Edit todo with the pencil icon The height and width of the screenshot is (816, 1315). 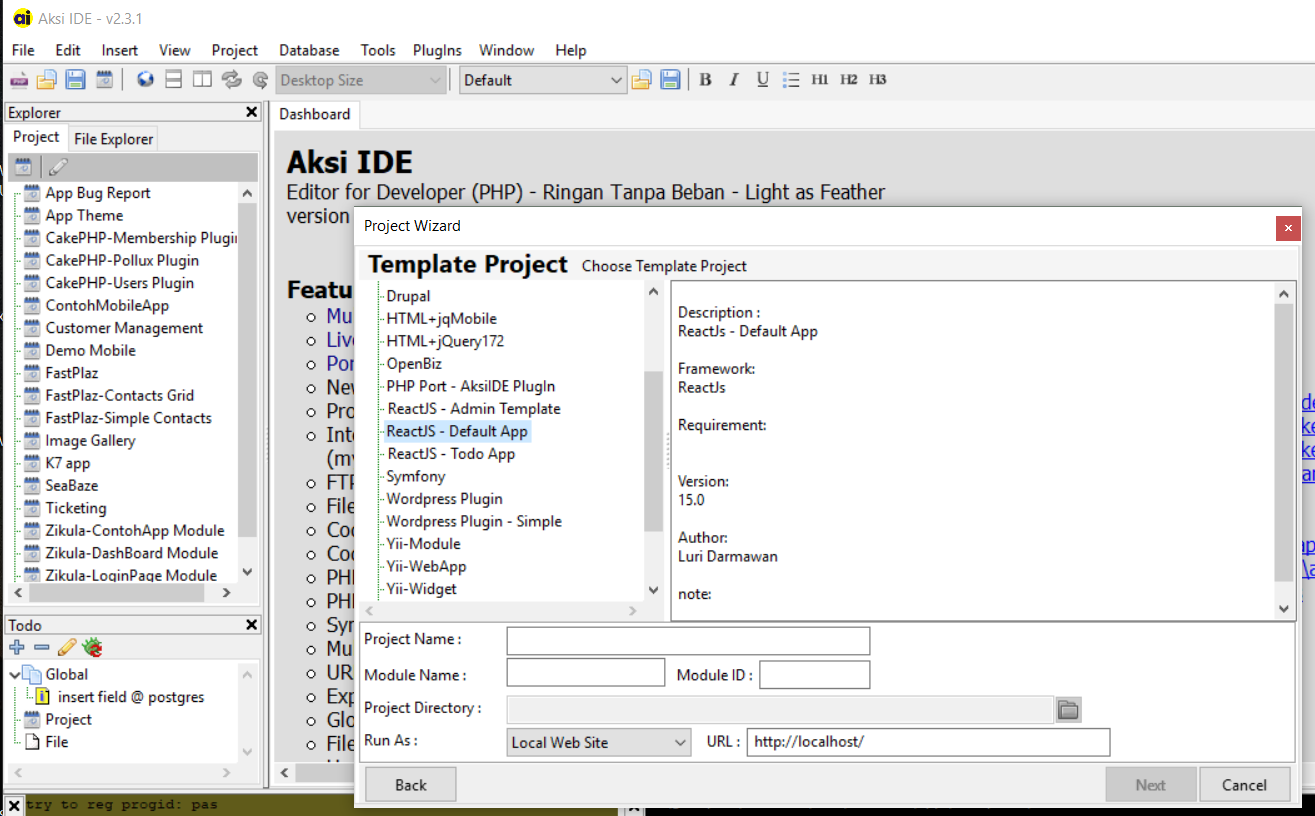tap(67, 647)
